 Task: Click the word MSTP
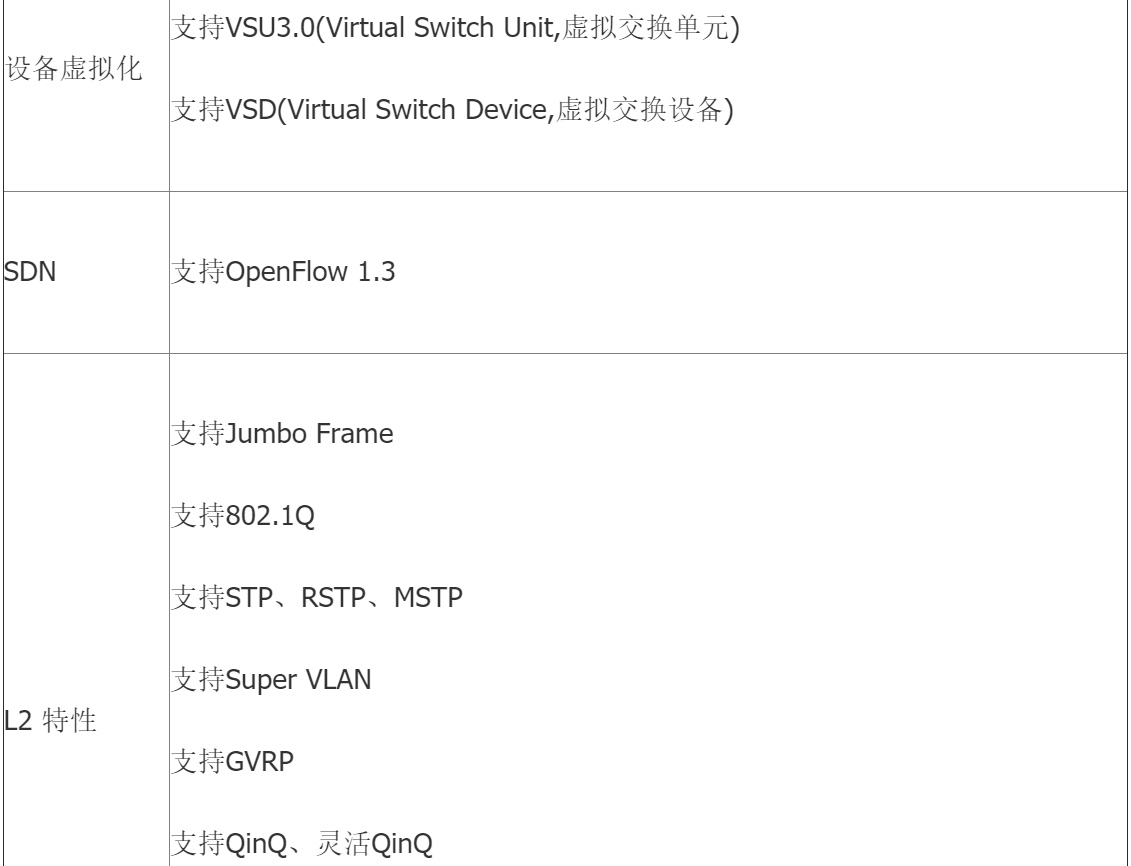pos(428,598)
